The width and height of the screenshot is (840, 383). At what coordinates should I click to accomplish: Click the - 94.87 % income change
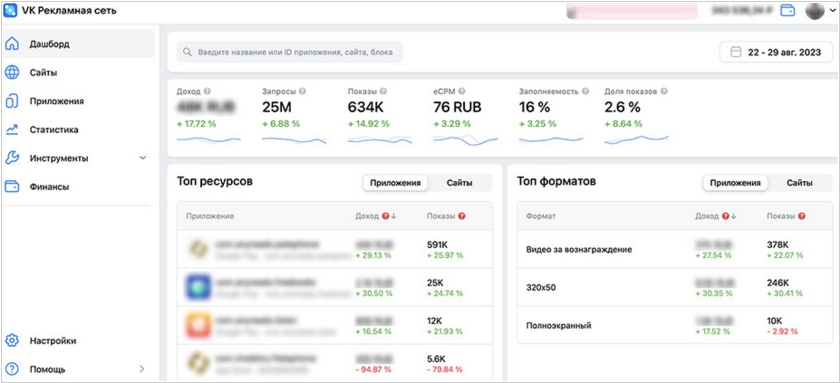(373, 370)
